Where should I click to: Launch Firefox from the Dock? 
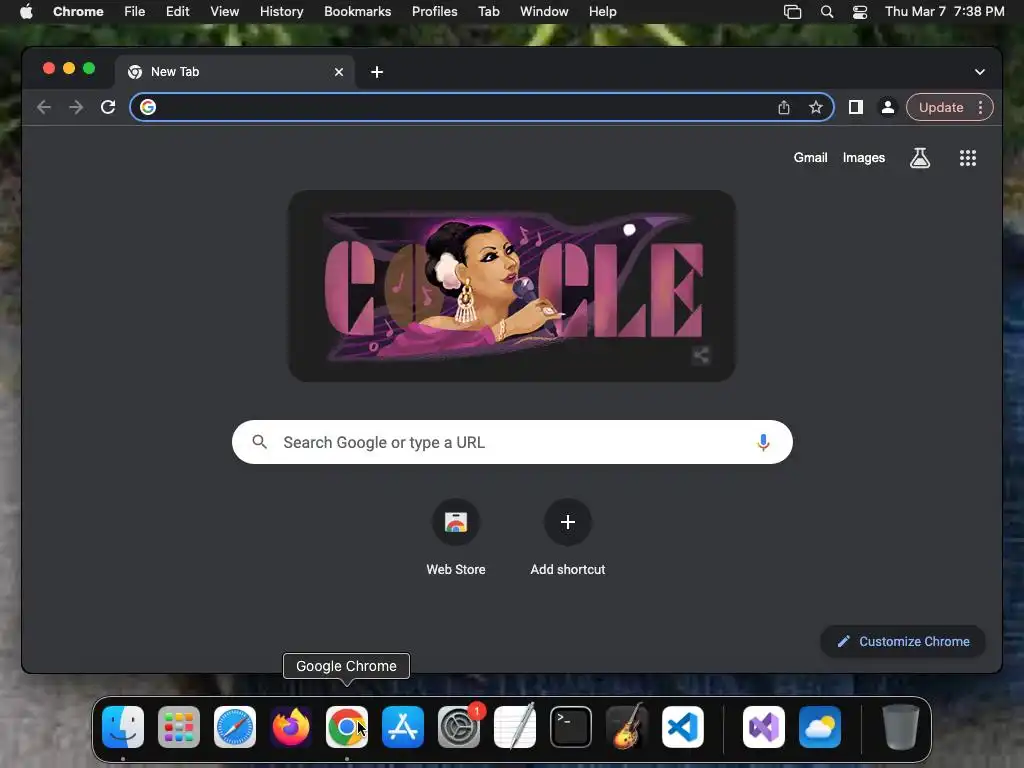tap(291, 727)
